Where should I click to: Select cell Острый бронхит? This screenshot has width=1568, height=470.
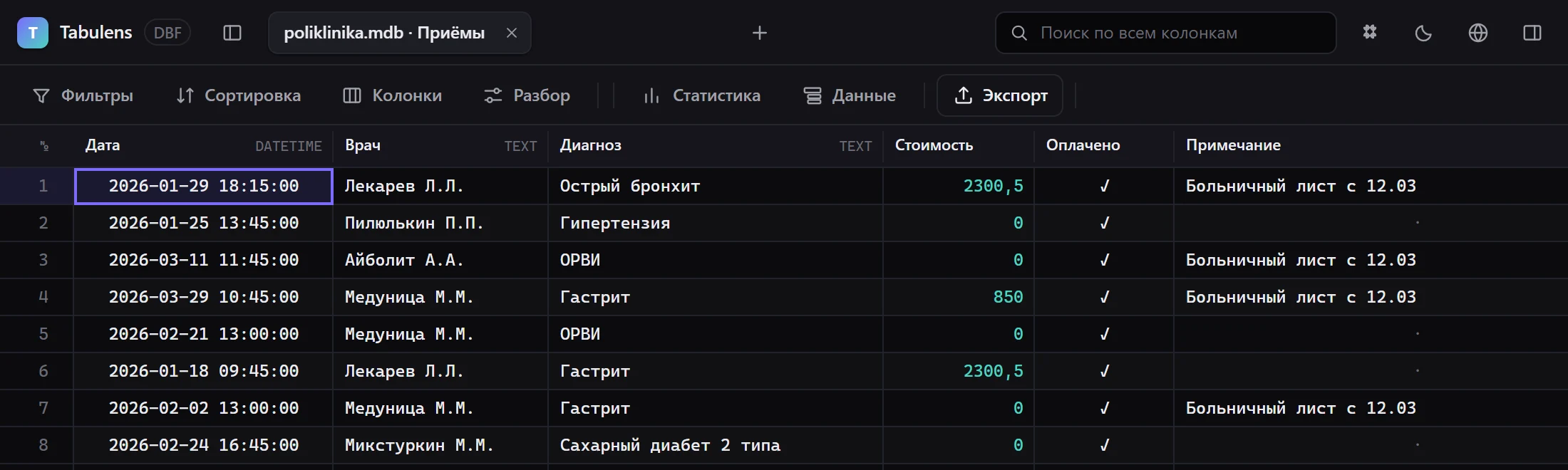click(716, 187)
